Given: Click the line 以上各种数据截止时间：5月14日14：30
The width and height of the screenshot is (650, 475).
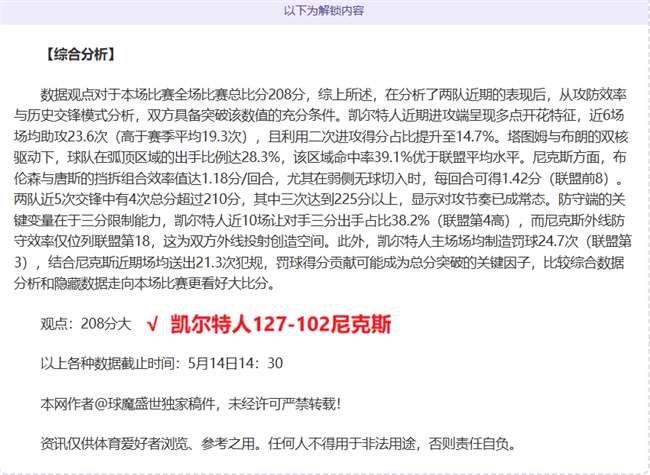Looking at the screenshot, I should [162, 364].
